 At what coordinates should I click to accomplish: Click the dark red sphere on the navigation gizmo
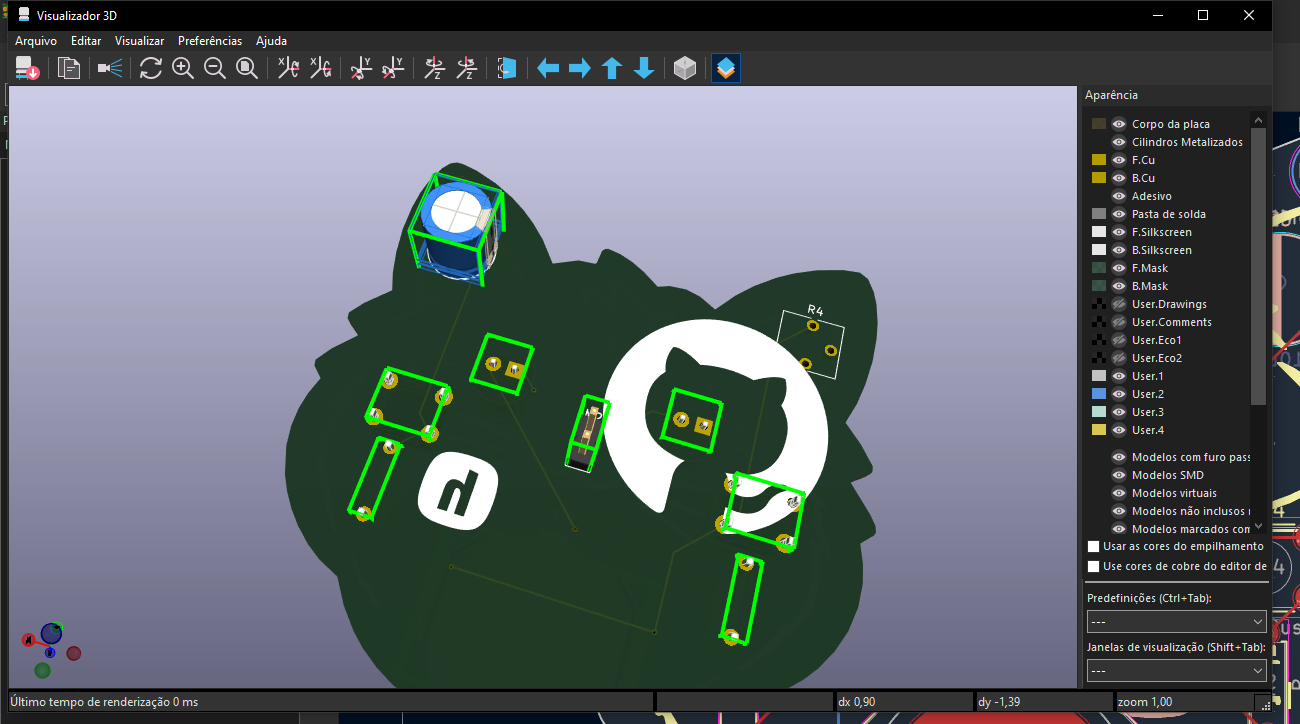74,653
